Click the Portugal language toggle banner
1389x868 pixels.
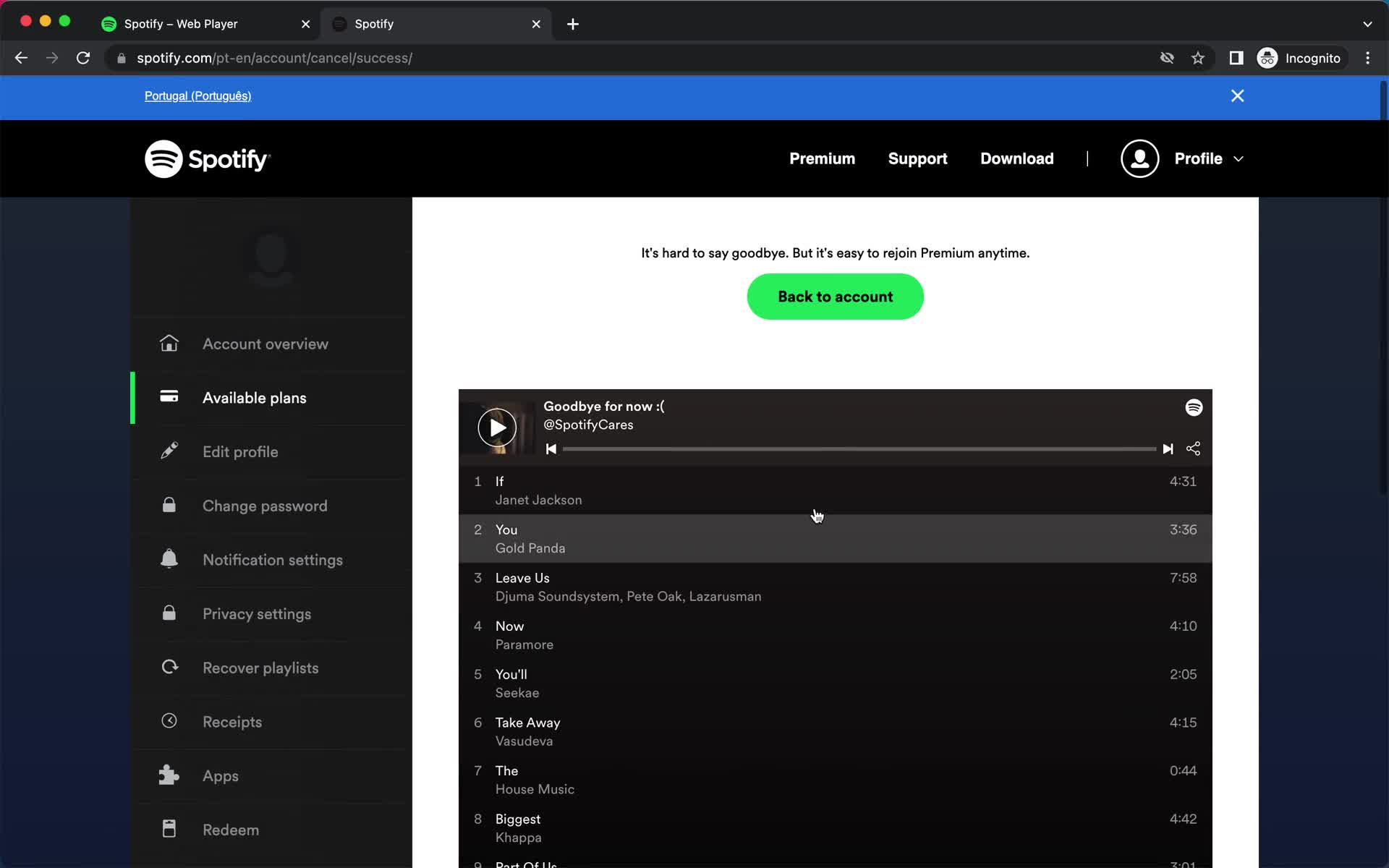click(x=198, y=96)
